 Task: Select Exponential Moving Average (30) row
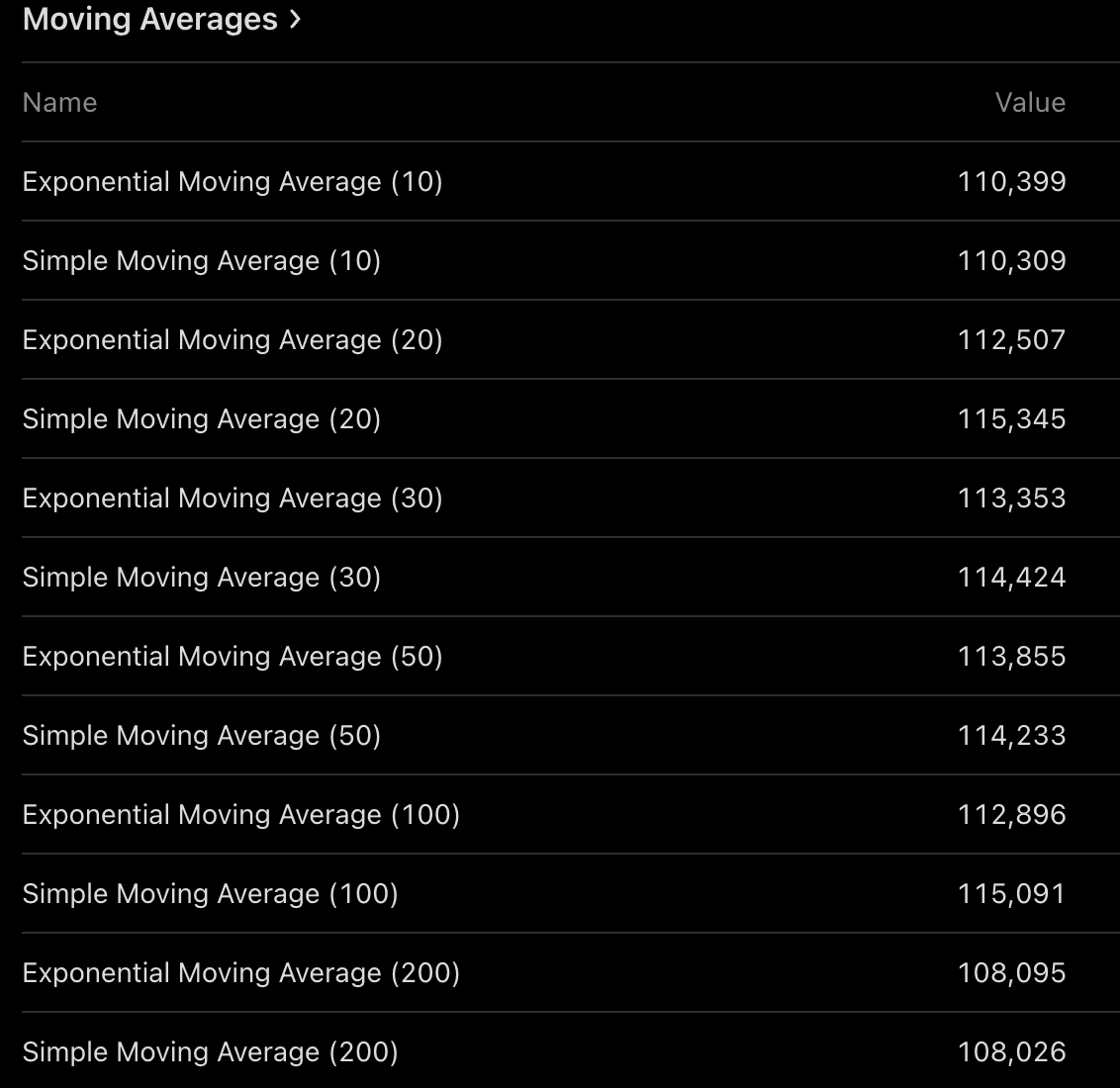point(233,499)
